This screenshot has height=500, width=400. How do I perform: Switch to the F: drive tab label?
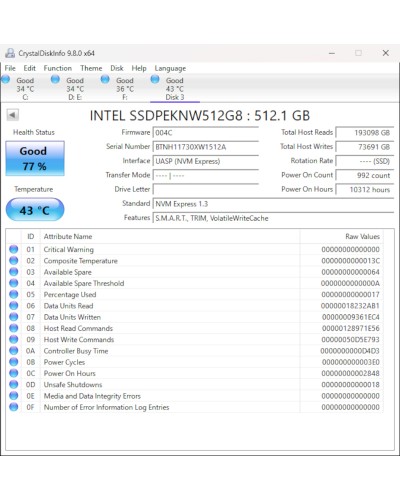125,89
